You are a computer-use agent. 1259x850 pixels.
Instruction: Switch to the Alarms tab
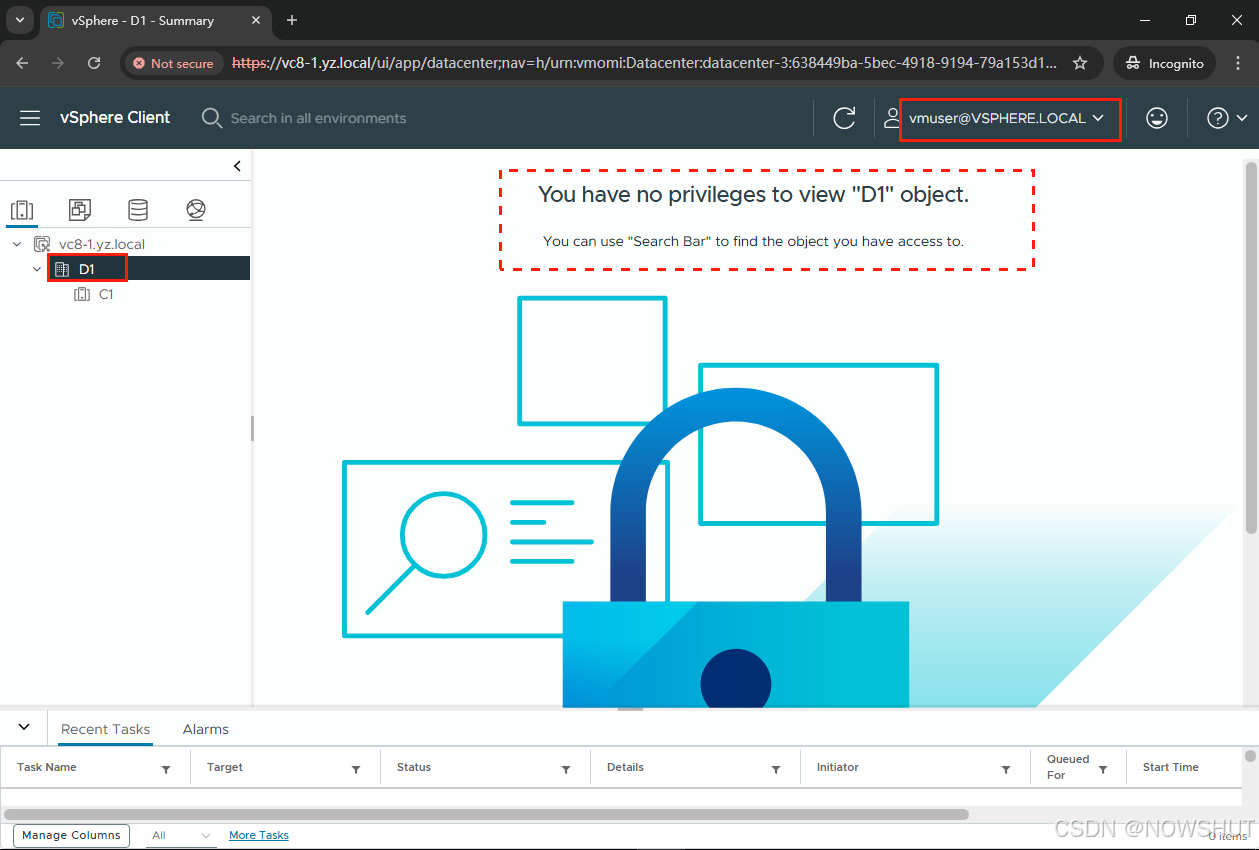(206, 729)
